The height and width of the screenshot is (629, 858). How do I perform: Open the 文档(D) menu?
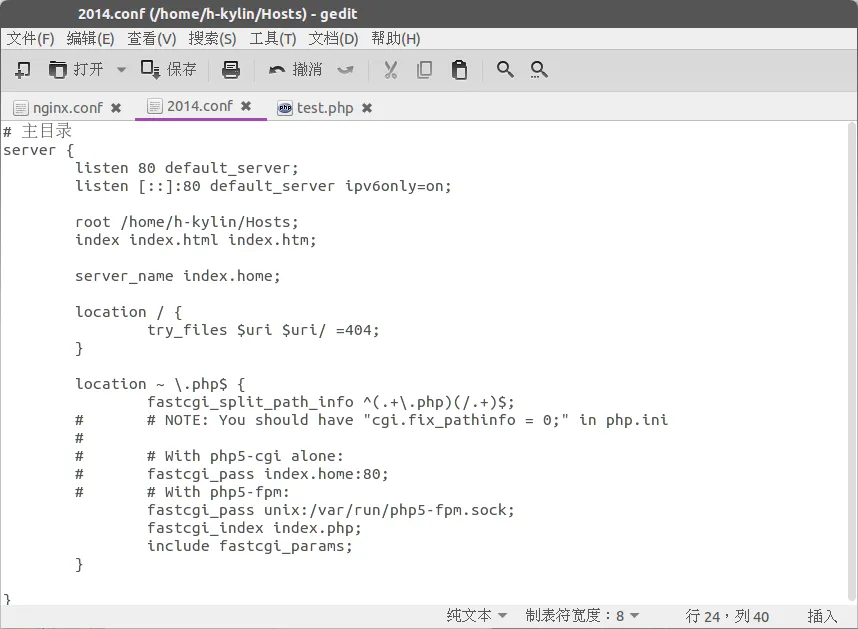click(x=333, y=39)
